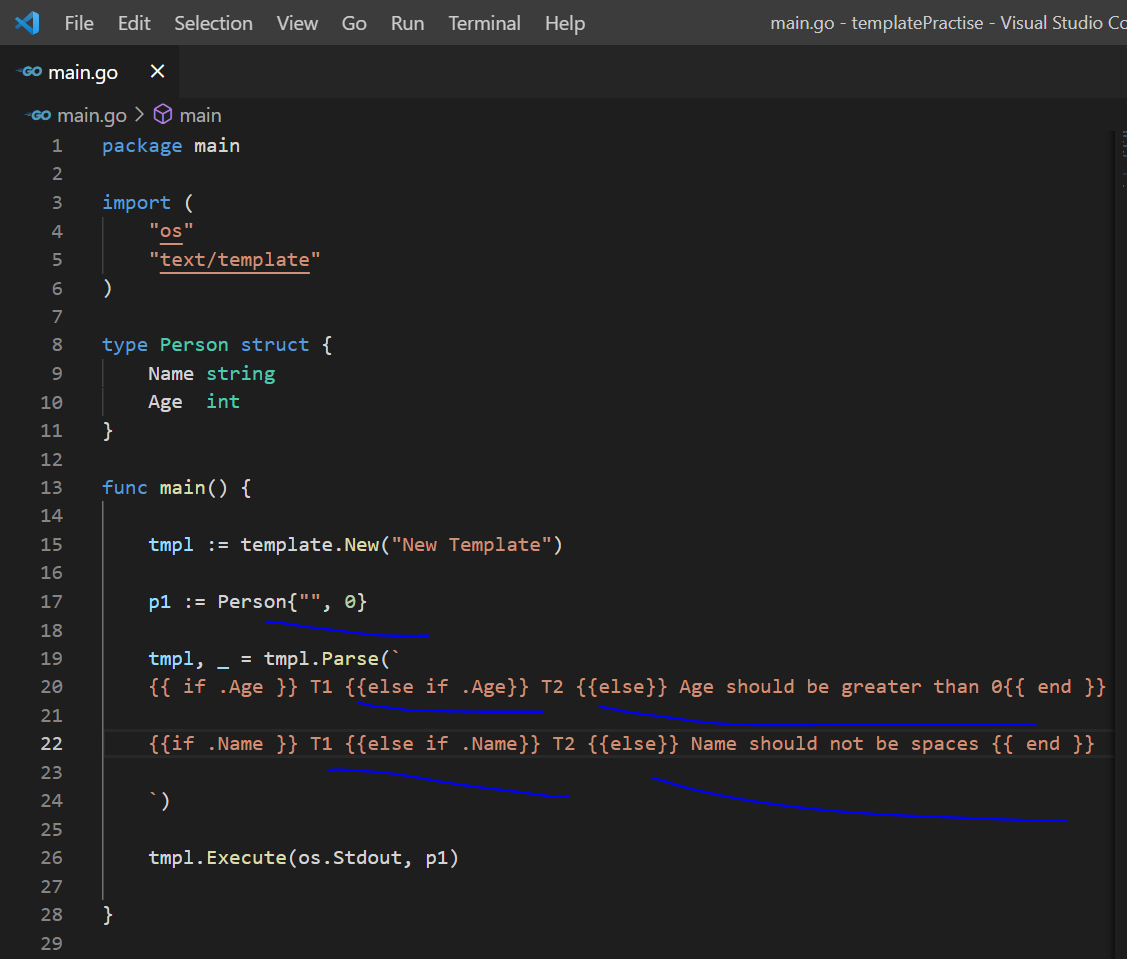Open the Run menu
The width and height of the screenshot is (1127, 959).
pos(408,24)
